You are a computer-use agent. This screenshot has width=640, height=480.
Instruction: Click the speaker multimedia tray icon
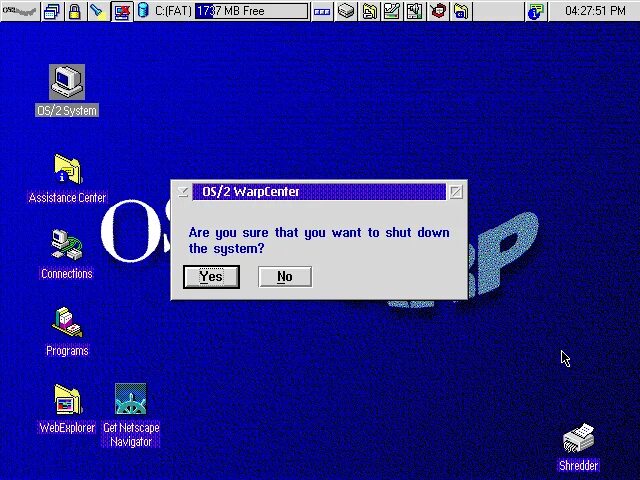tap(414, 11)
